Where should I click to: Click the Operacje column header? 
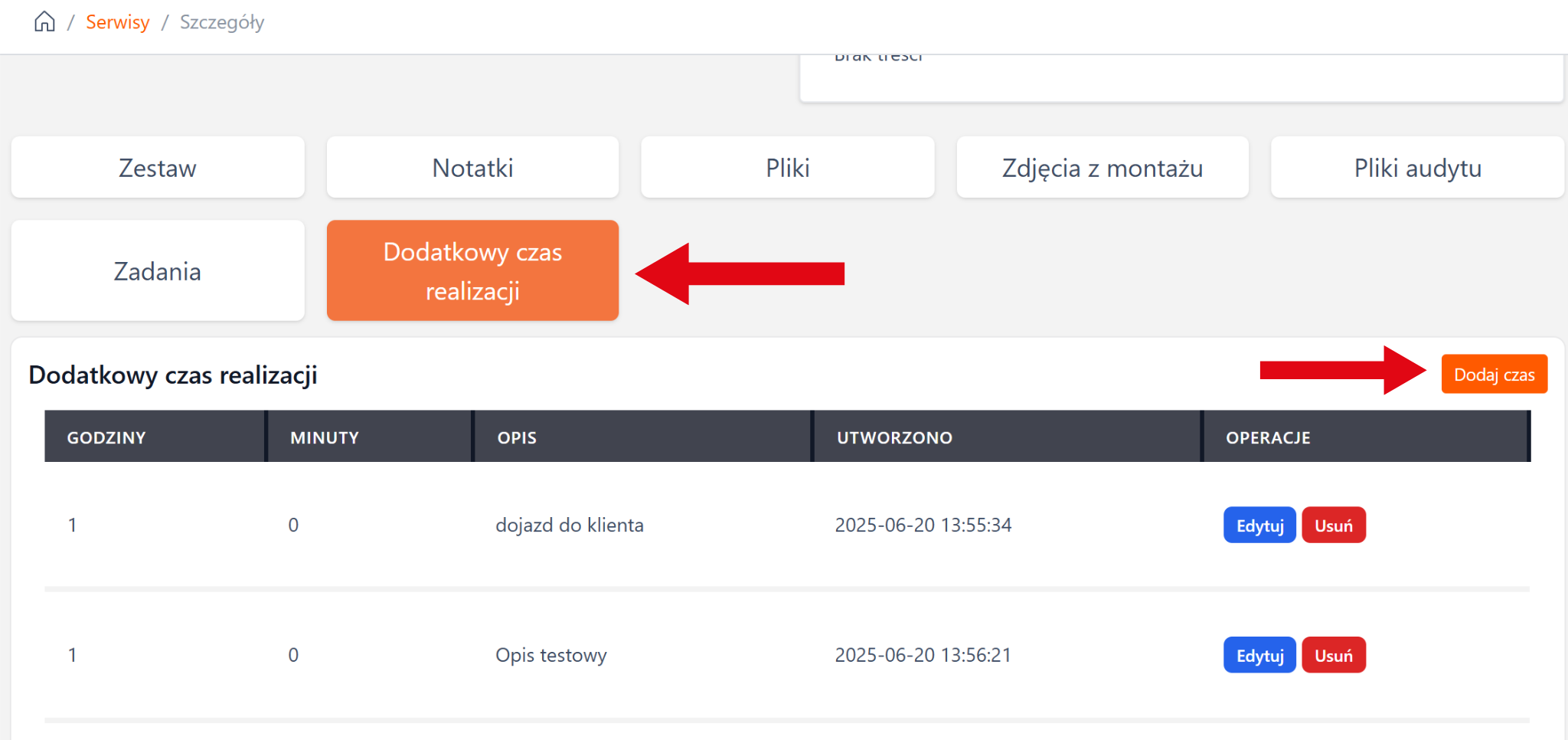pos(1268,437)
